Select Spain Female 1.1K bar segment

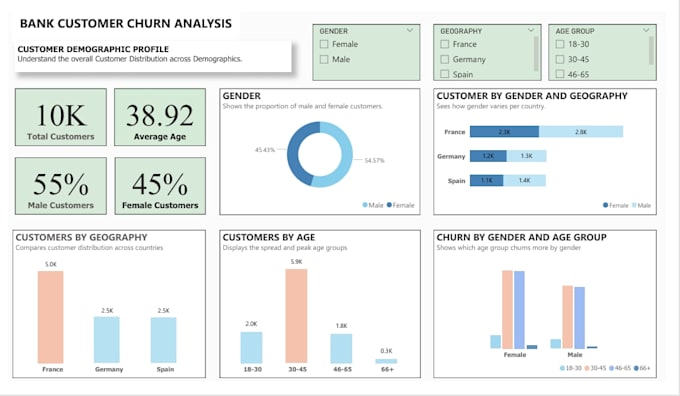(487, 180)
